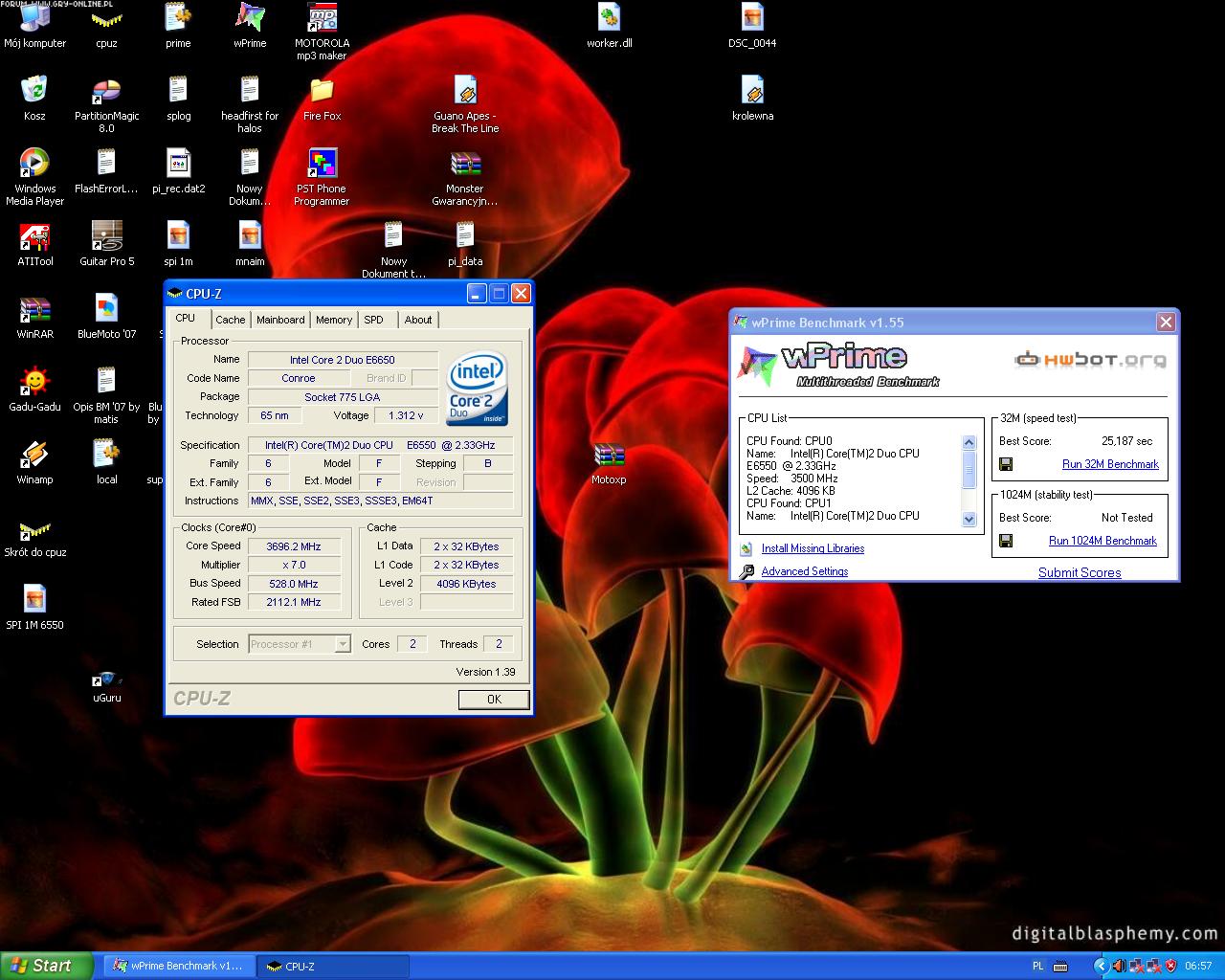
Task: Click the system clock showing 06:57
Action: 1198,967
